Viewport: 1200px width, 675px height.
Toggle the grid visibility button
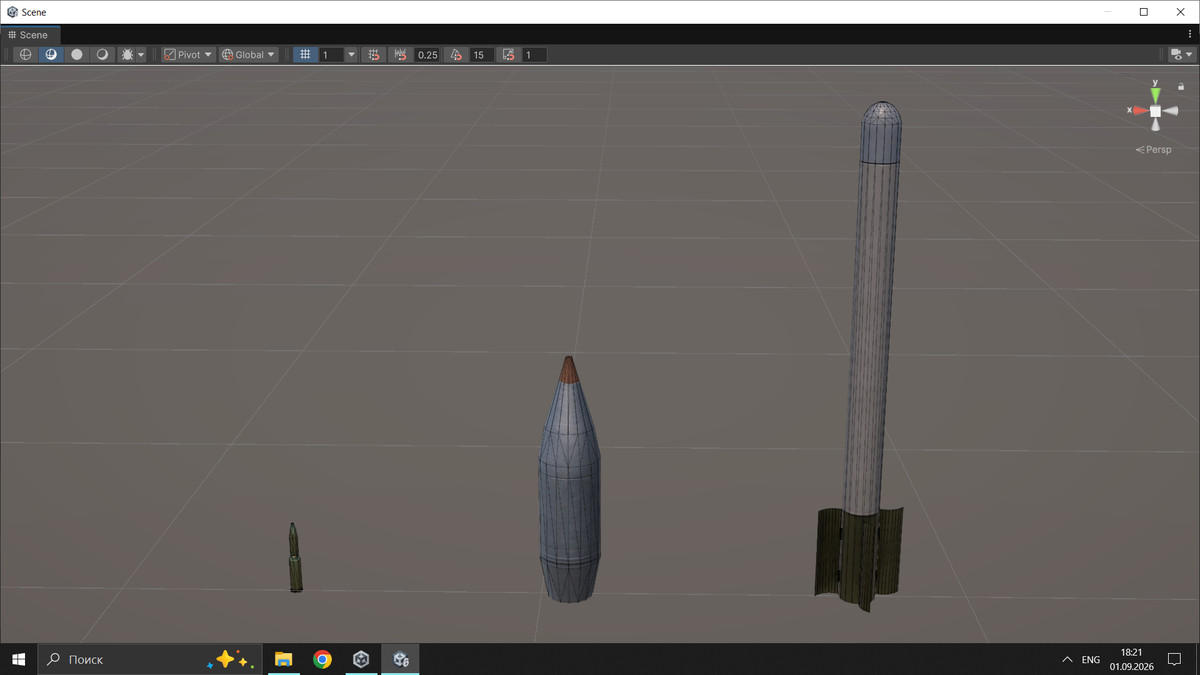tap(305, 55)
